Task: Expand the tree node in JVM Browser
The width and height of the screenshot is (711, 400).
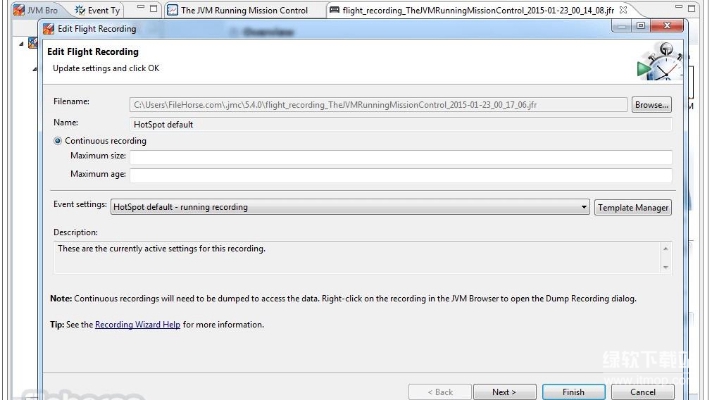Action: tap(22, 45)
